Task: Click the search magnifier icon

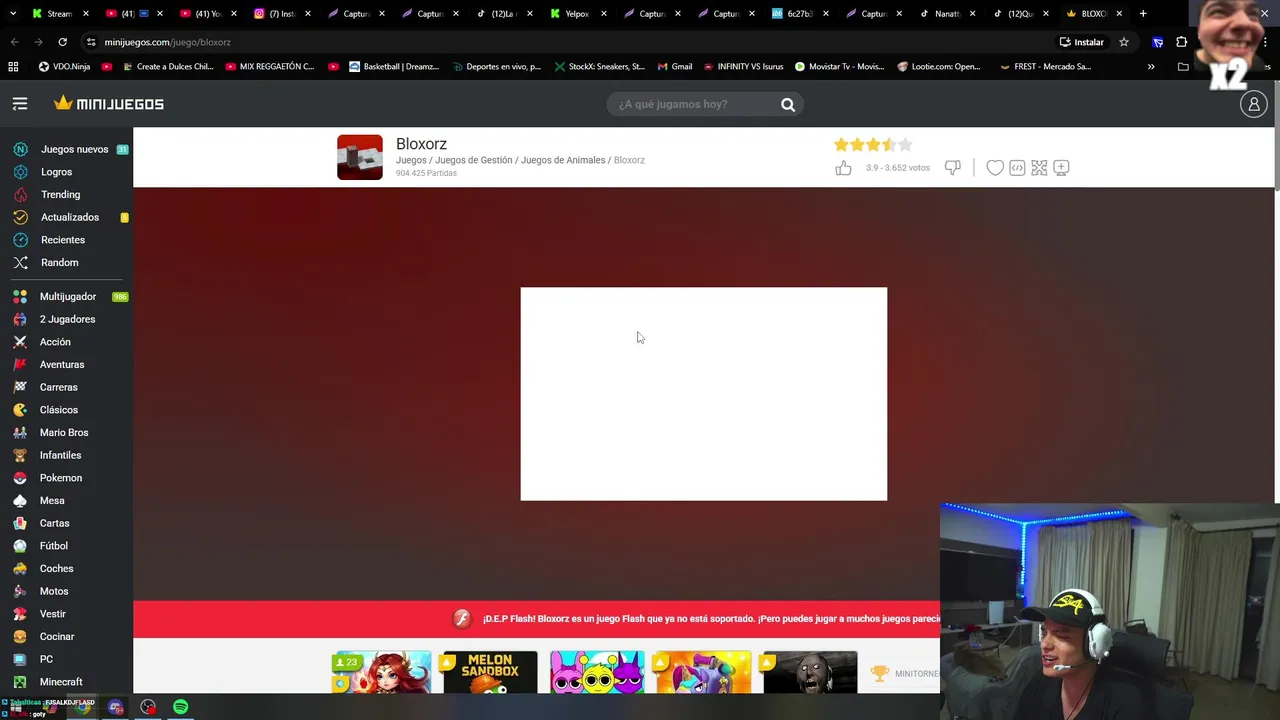Action: [x=788, y=104]
